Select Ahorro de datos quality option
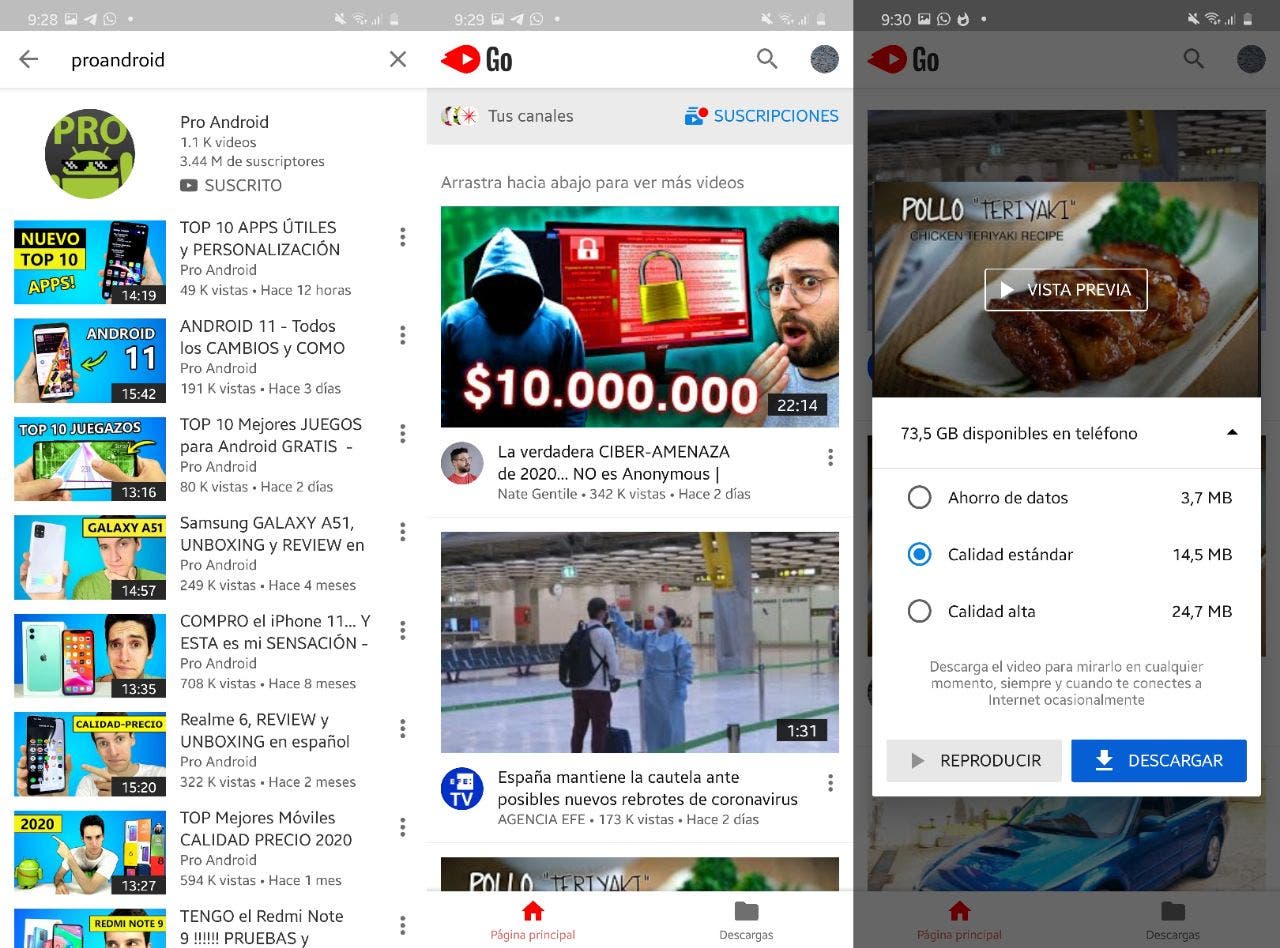1280x948 pixels. pyautogui.click(x=919, y=498)
